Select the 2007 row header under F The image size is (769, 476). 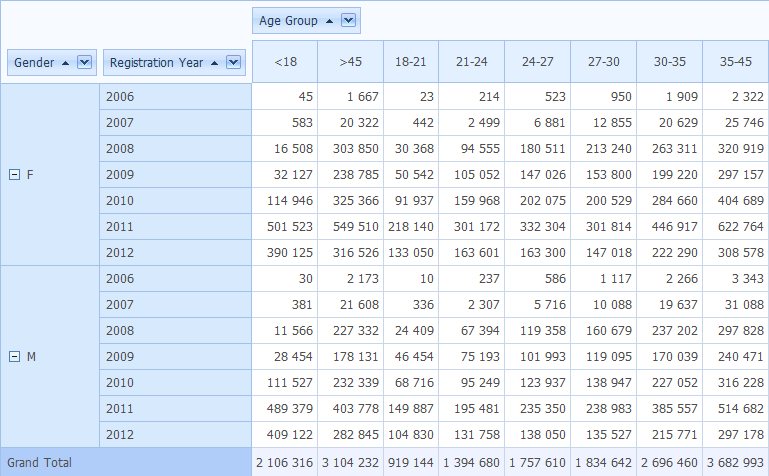click(x=176, y=123)
